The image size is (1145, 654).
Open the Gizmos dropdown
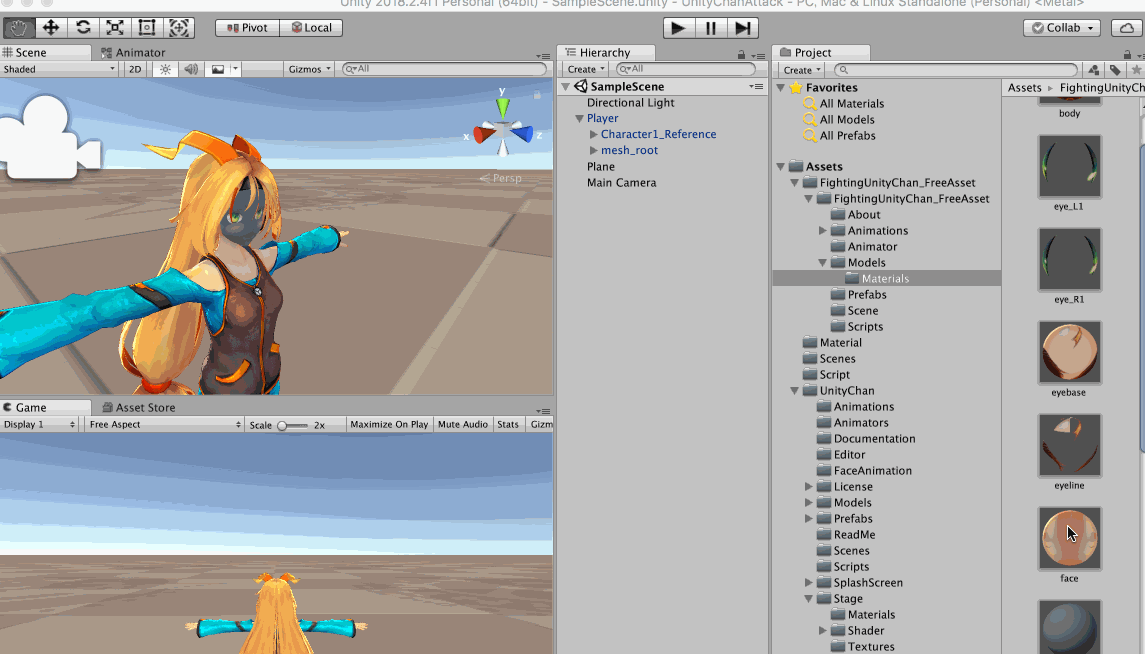coord(309,70)
